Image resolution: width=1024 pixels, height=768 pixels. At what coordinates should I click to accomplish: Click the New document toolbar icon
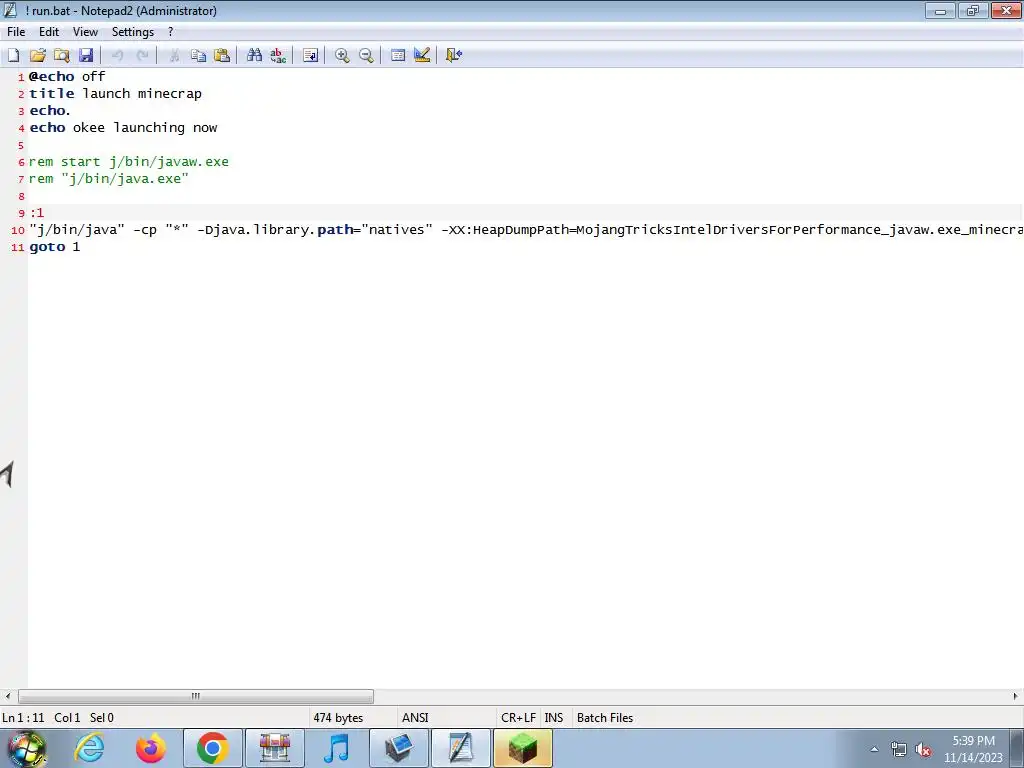(x=13, y=56)
